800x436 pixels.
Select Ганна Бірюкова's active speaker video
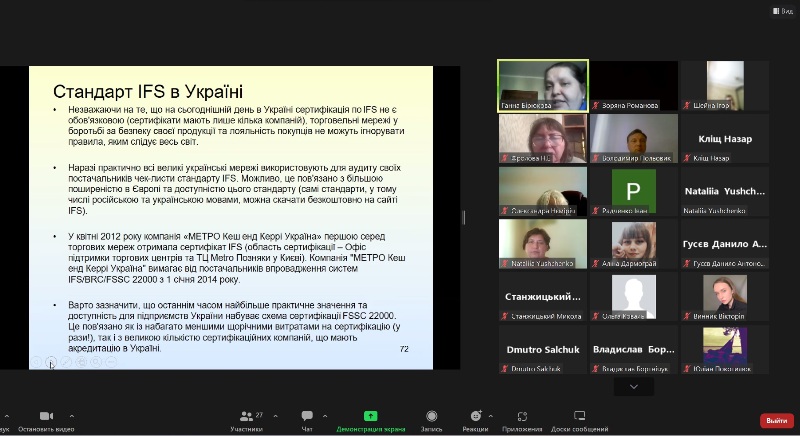tap(543, 85)
